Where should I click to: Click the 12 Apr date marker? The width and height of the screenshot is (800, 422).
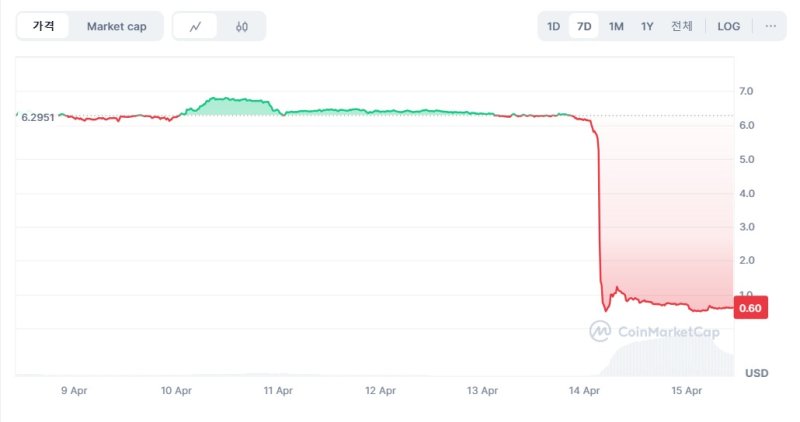380,390
